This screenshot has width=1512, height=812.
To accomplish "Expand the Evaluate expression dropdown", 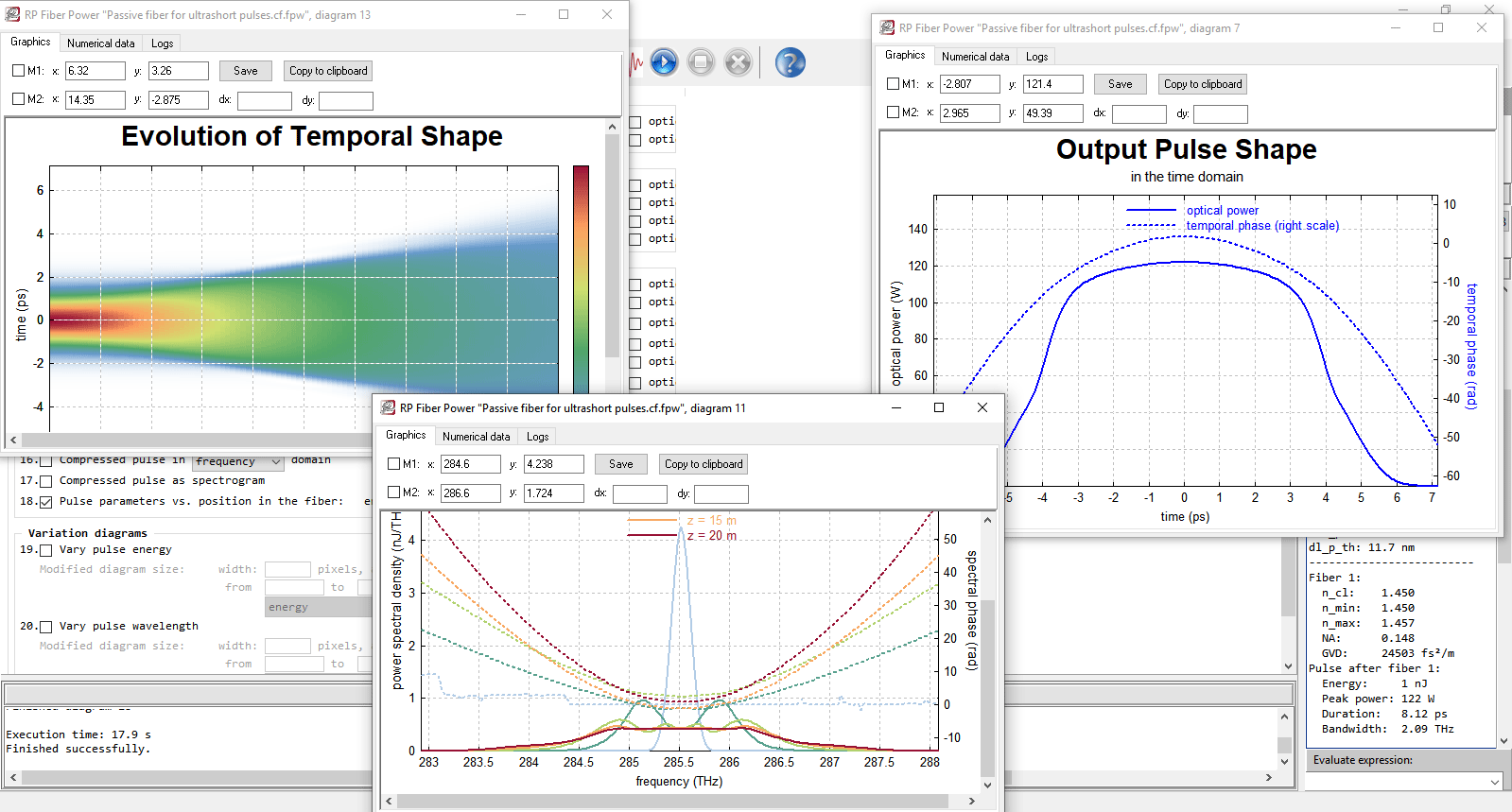I will pyautogui.click(x=1494, y=782).
